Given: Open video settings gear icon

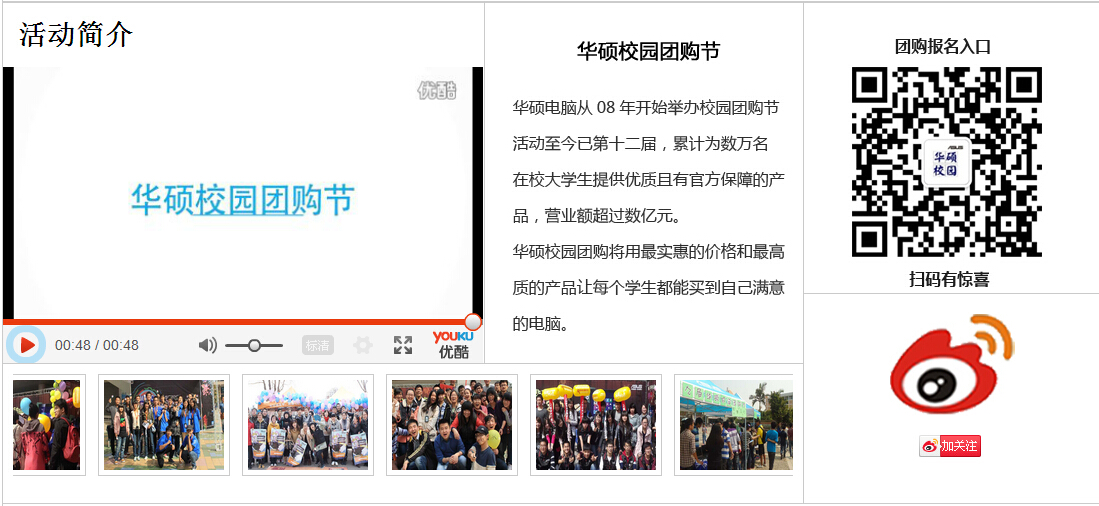Looking at the screenshot, I should tap(362, 345).
